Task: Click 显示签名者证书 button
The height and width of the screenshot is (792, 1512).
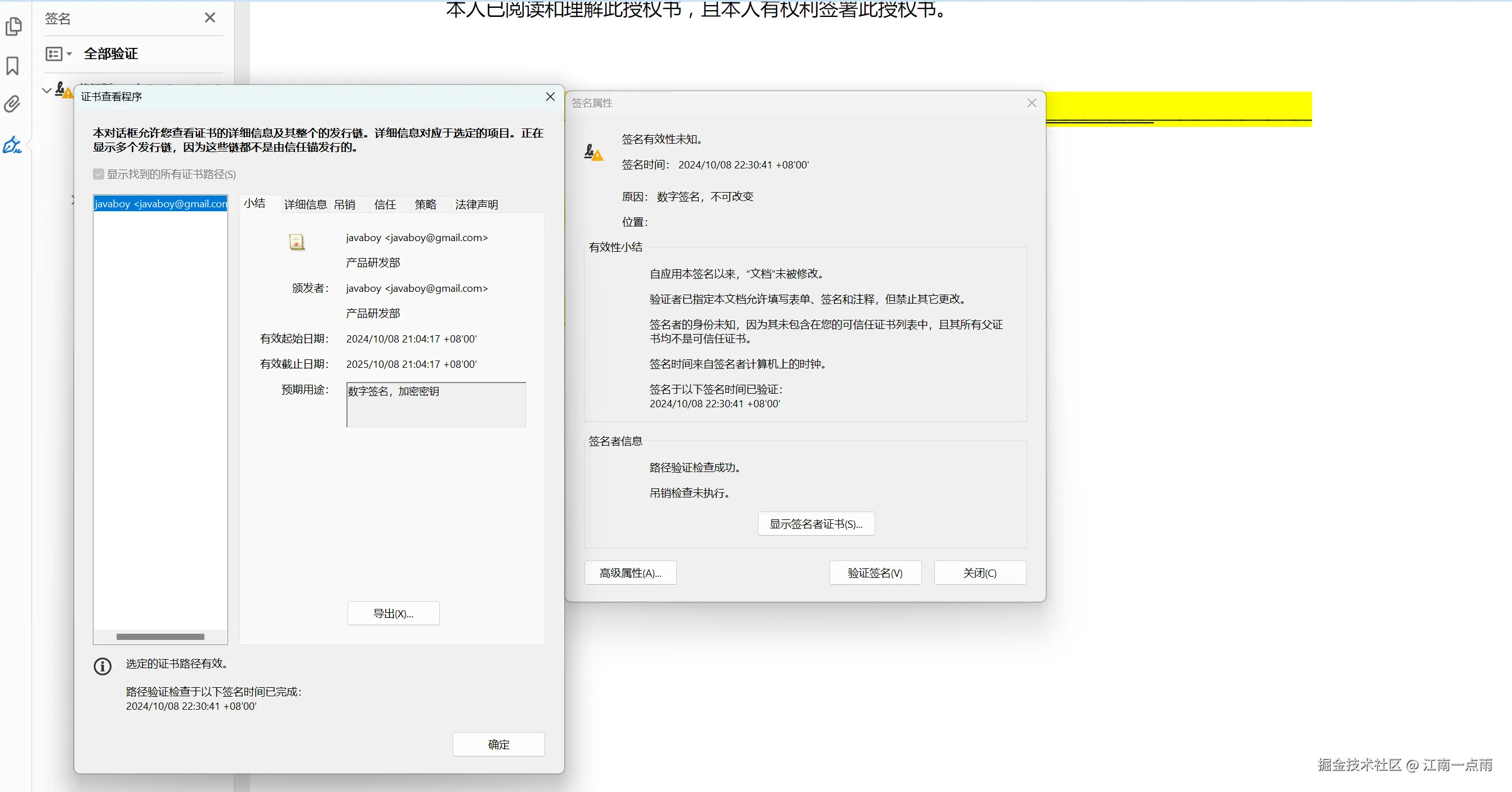Action: point(816,524)
